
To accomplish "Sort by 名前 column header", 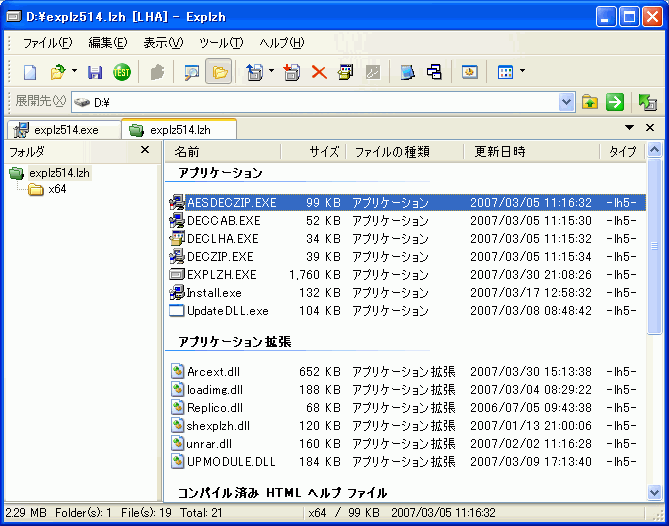I will click(x=223, y=151).
